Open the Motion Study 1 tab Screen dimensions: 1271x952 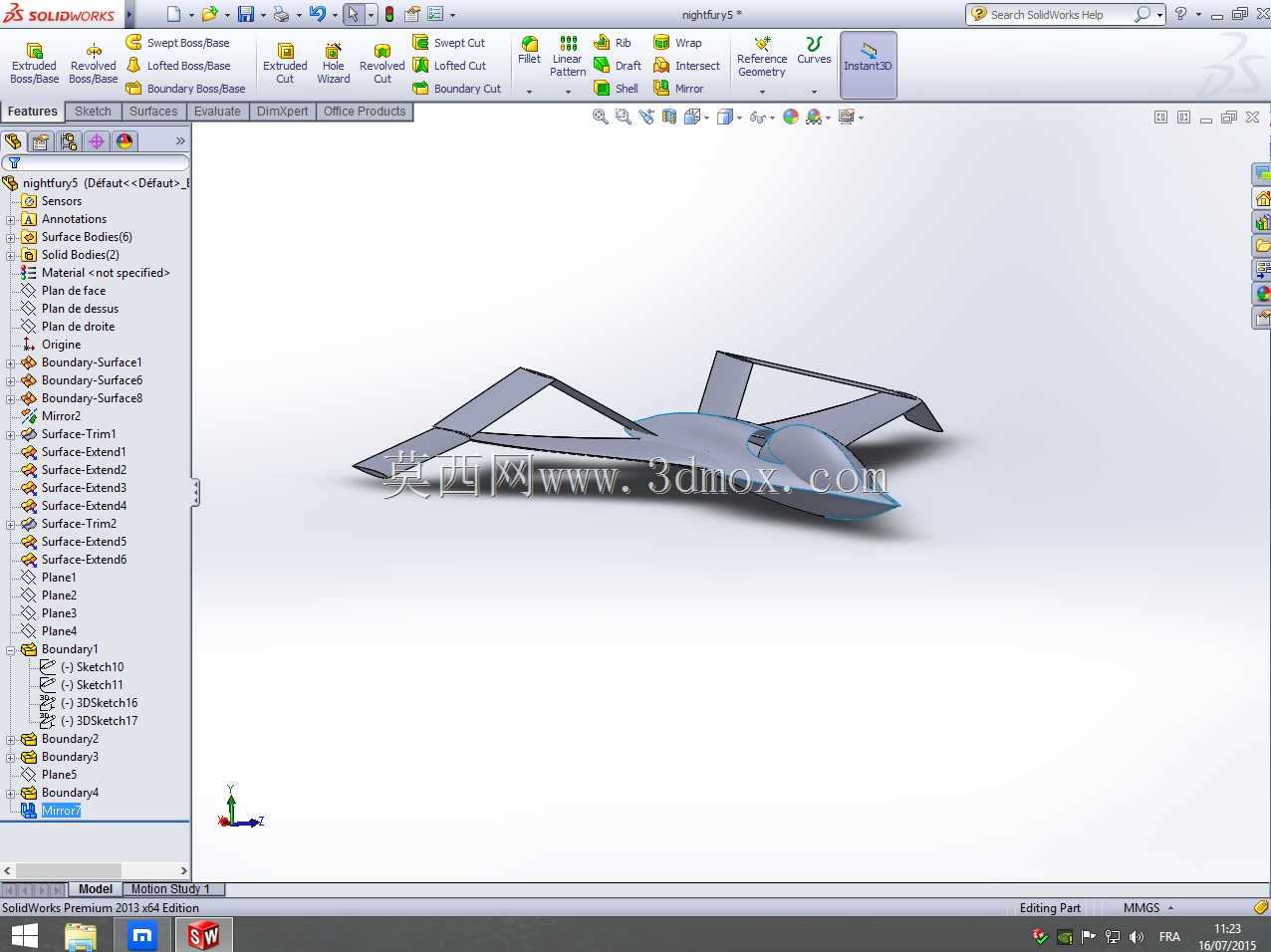click(x=170, y=889)
